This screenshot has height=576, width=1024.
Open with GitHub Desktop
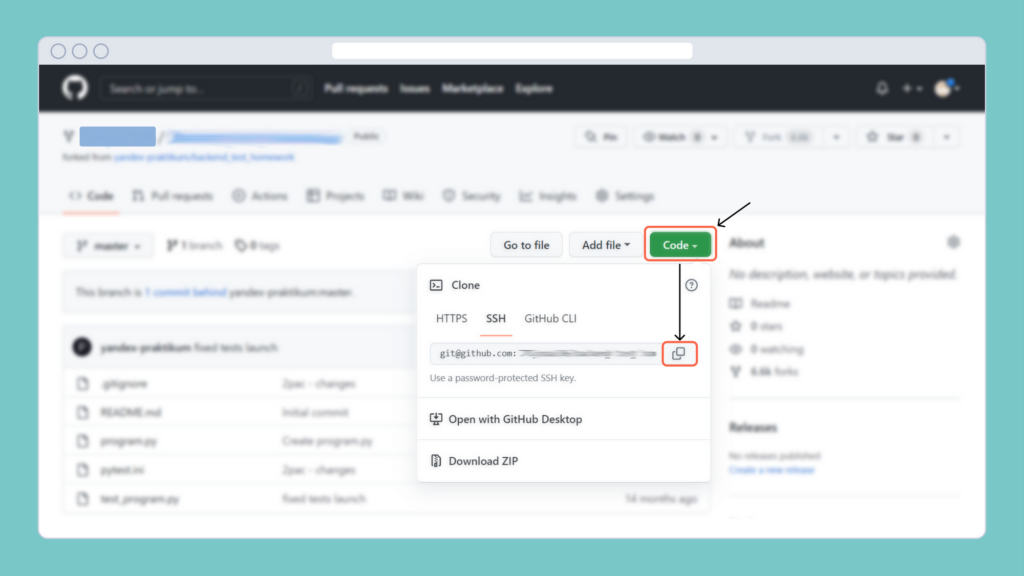[515, 419]
